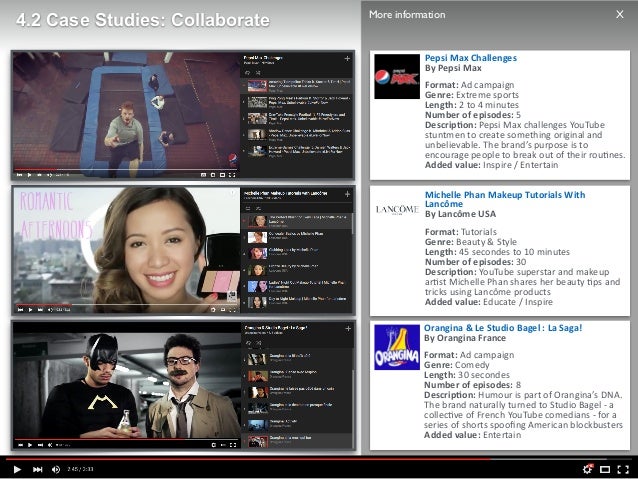Toggle theater mode in main player
The width and height of the screenshot is (638, 479).
tap(605, 468)
